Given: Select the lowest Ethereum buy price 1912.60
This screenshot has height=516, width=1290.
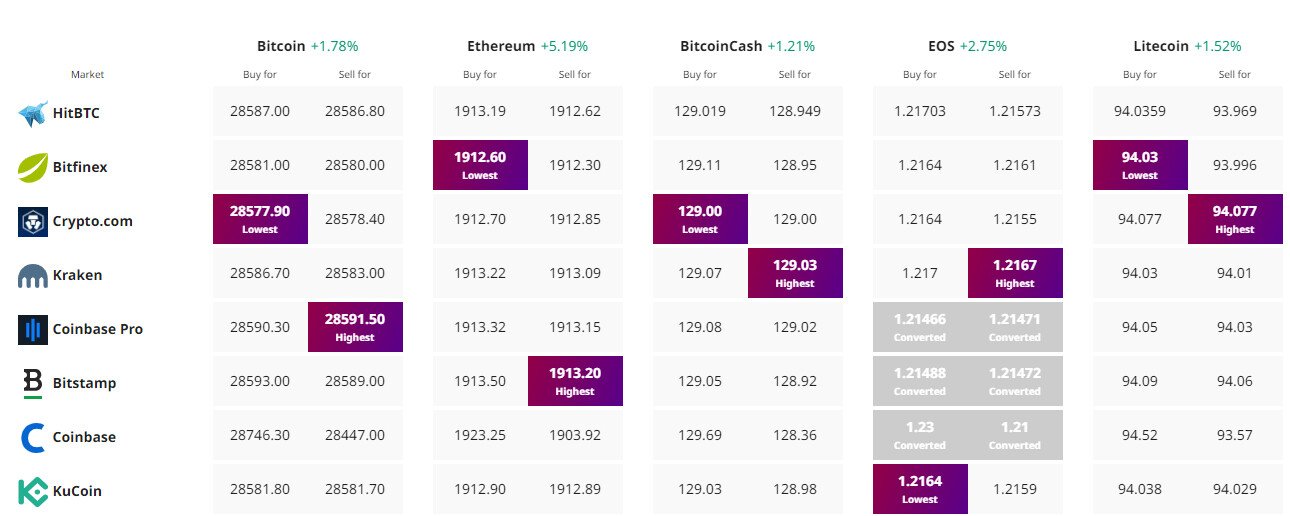Looking at the screenshot, I should pyautogui.click(x=480, y=165).
